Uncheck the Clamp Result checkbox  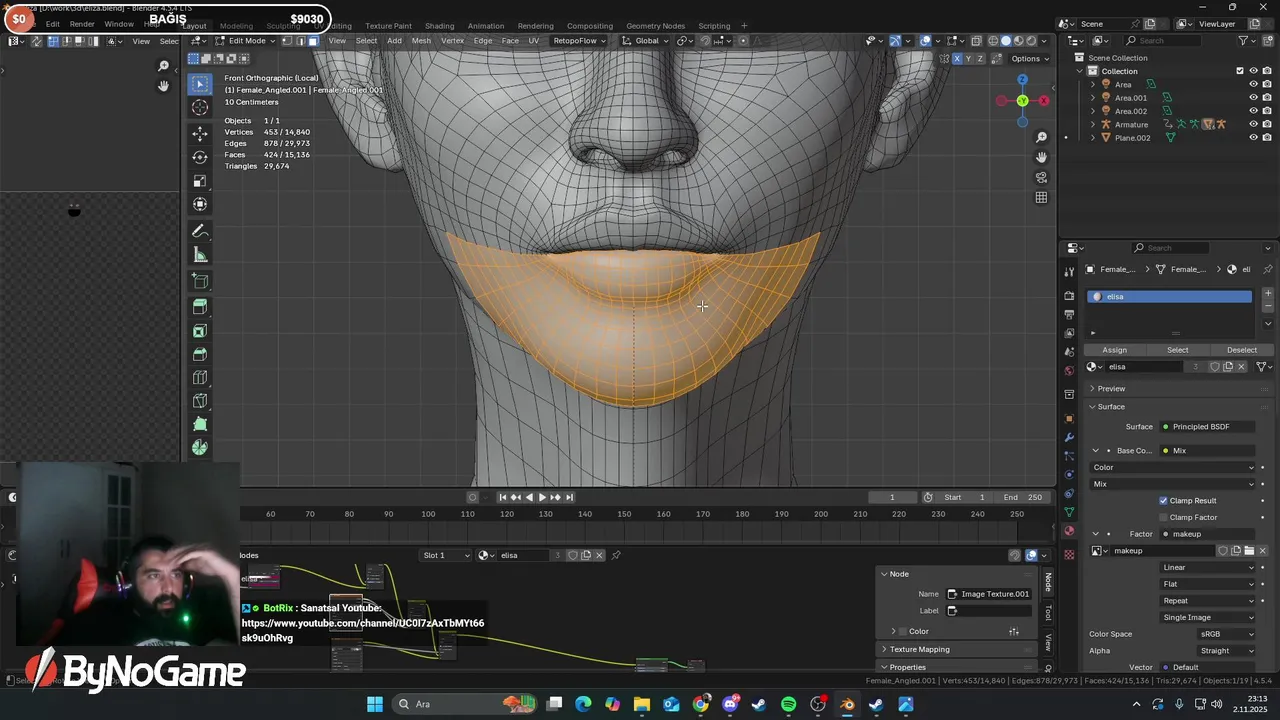point(1163,500)
